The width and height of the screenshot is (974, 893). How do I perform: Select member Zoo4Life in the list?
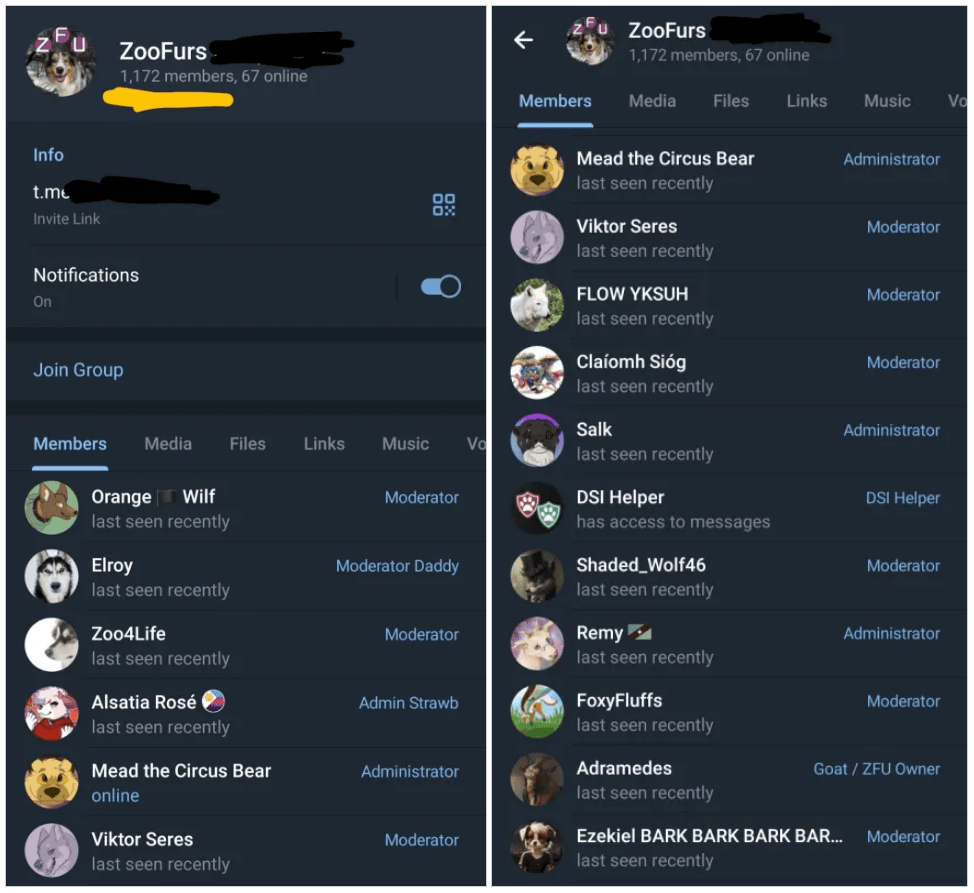coord(246,645)
